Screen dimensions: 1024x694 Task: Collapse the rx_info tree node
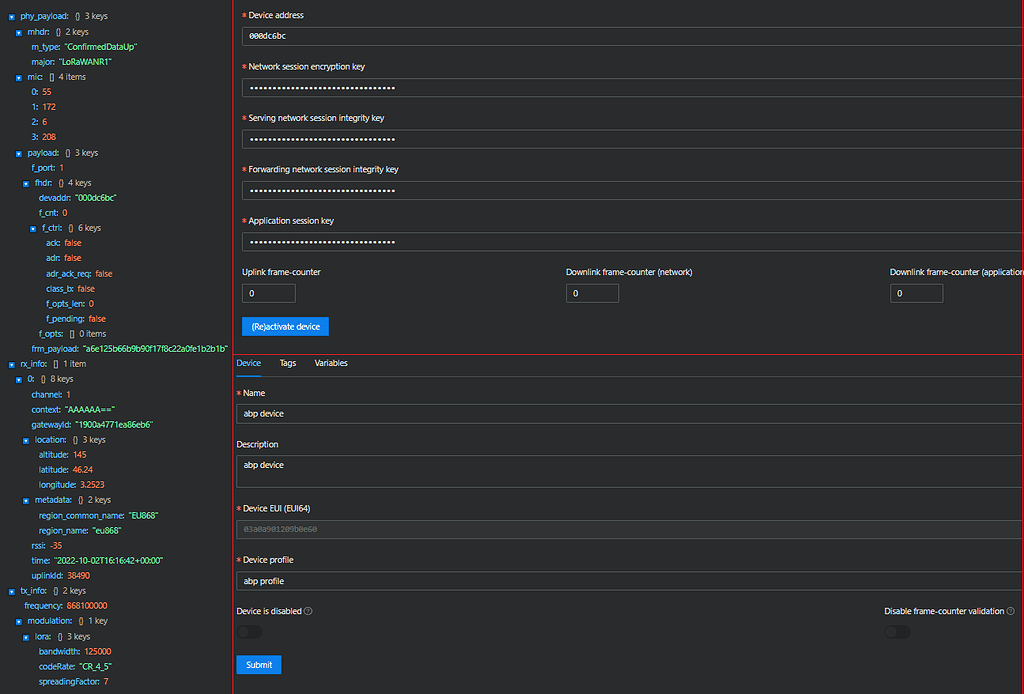point(10,363)
